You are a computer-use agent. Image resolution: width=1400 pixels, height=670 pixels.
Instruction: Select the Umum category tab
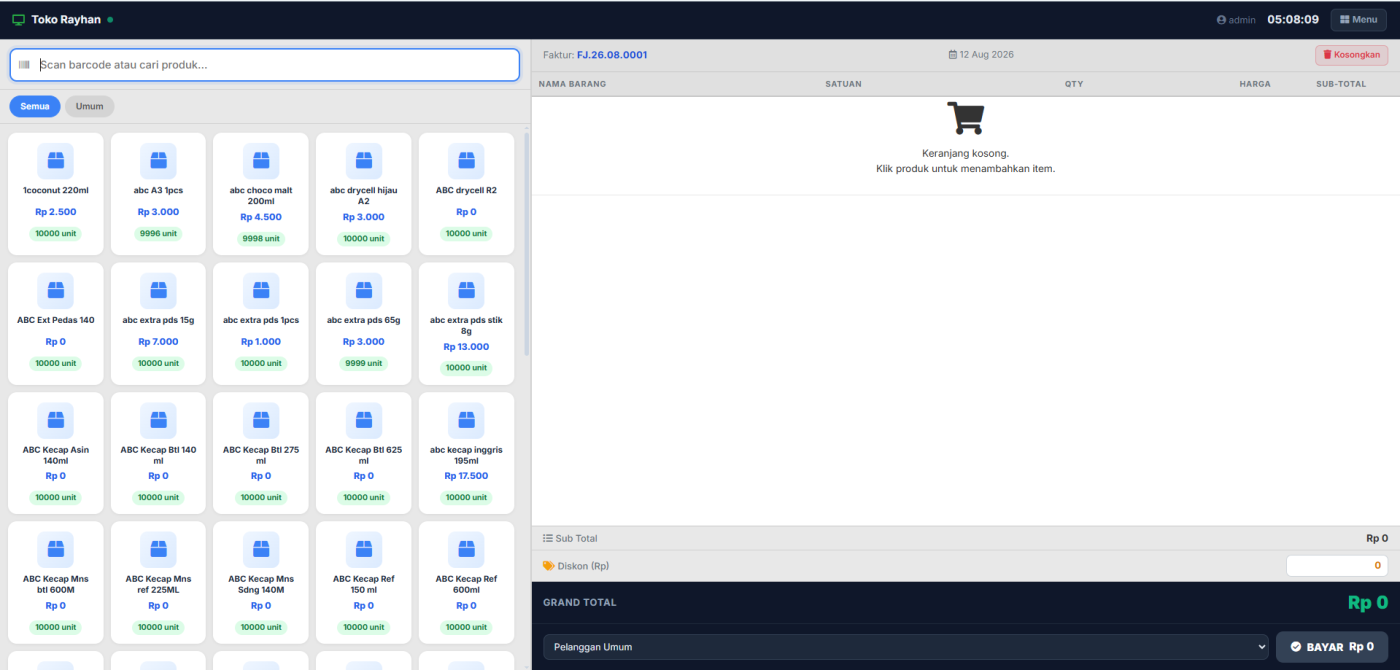tap(90, 106)
